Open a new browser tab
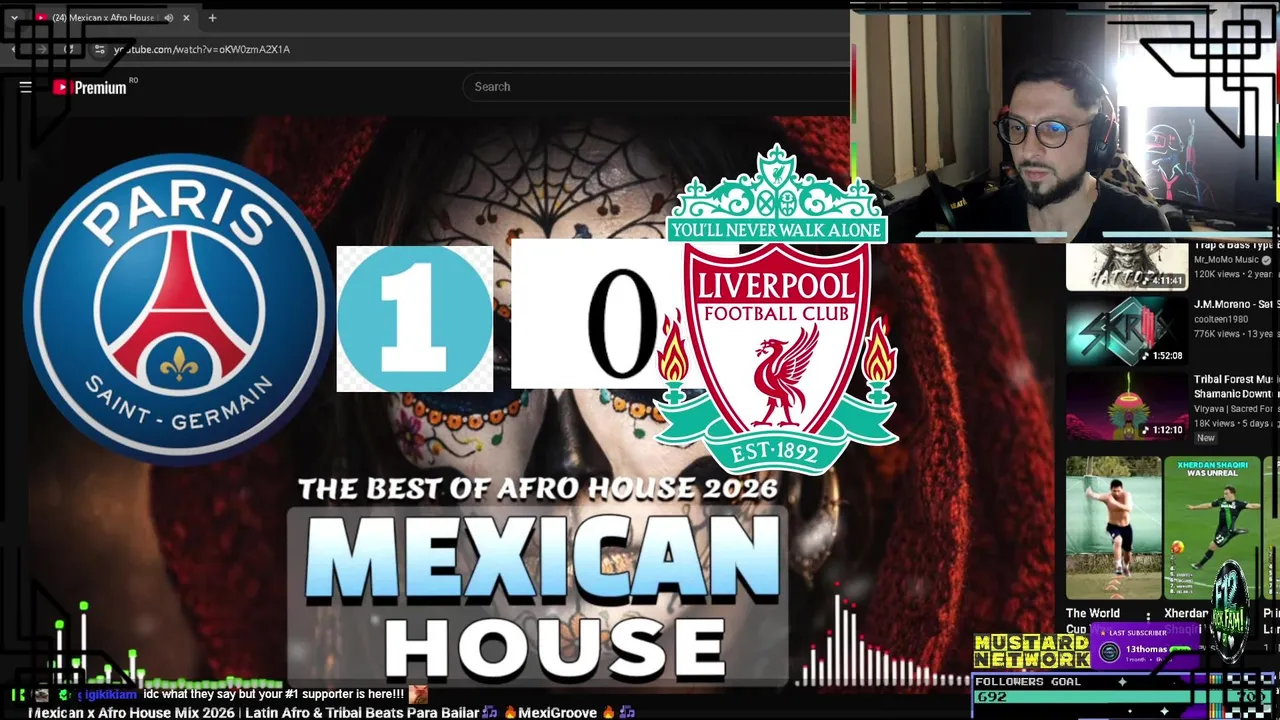Viewport: 1280px width, 720px height. pyautogui.click(x=212, y=18)
